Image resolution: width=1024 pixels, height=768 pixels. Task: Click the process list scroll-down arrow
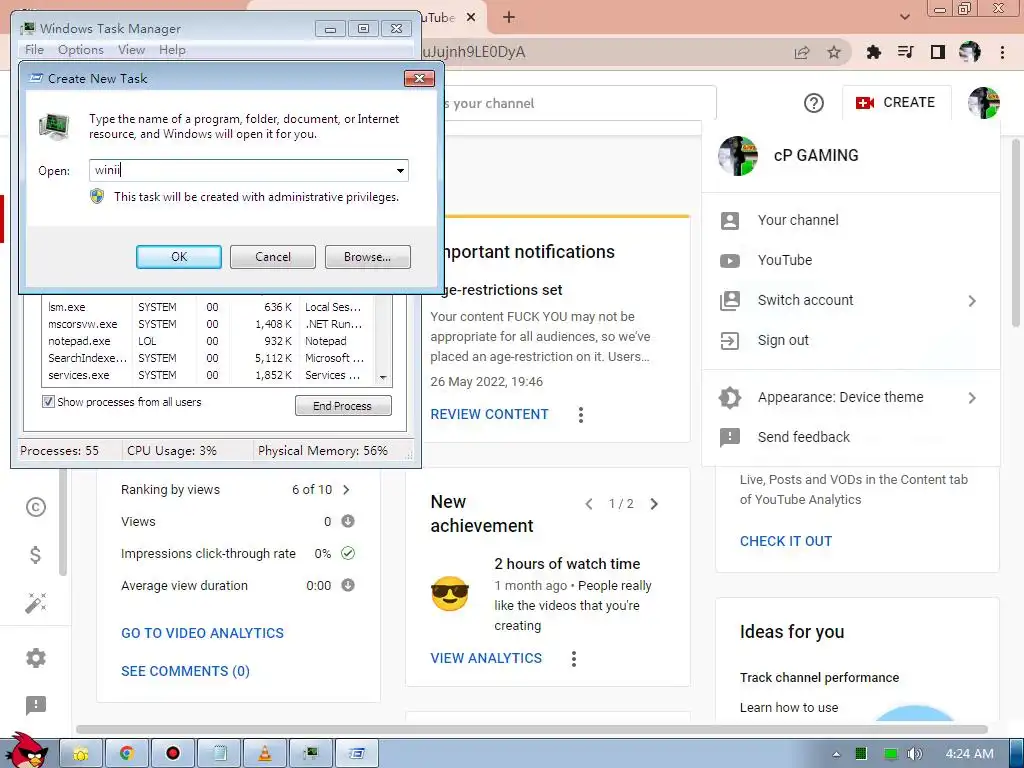383,377
